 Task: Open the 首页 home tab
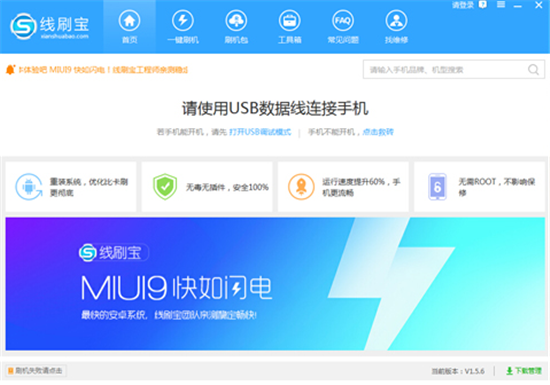129,27
